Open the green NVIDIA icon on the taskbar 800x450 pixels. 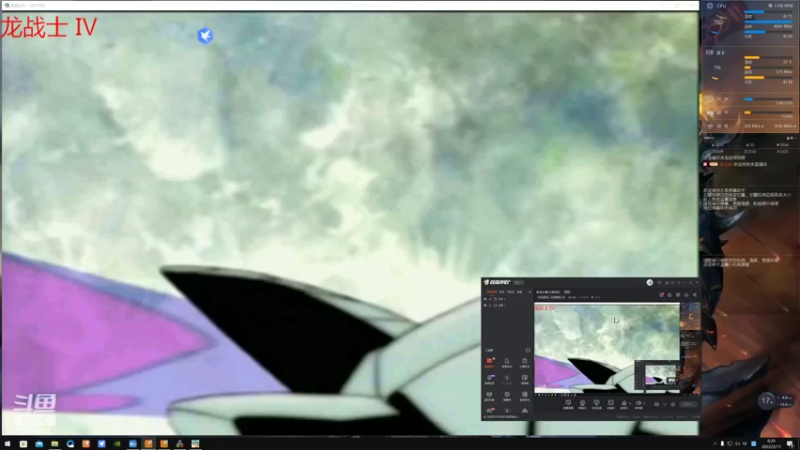pyautogui.click(x=117, y=444)
